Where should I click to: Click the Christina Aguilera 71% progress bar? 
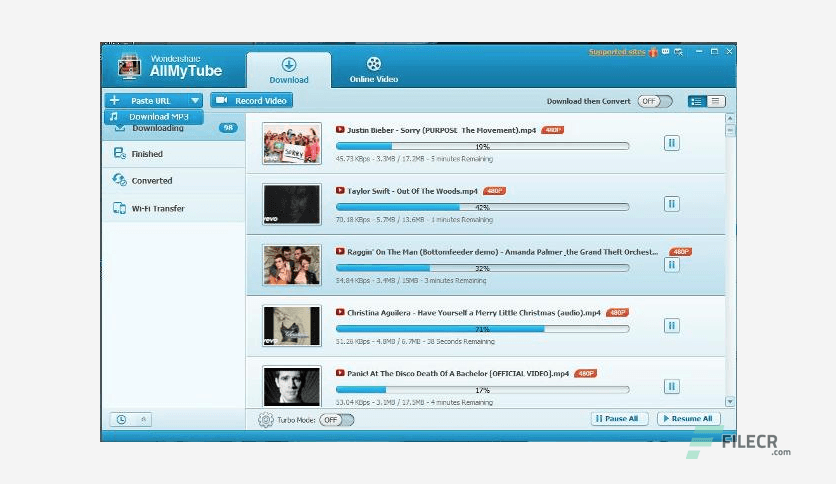pos(483,329)
